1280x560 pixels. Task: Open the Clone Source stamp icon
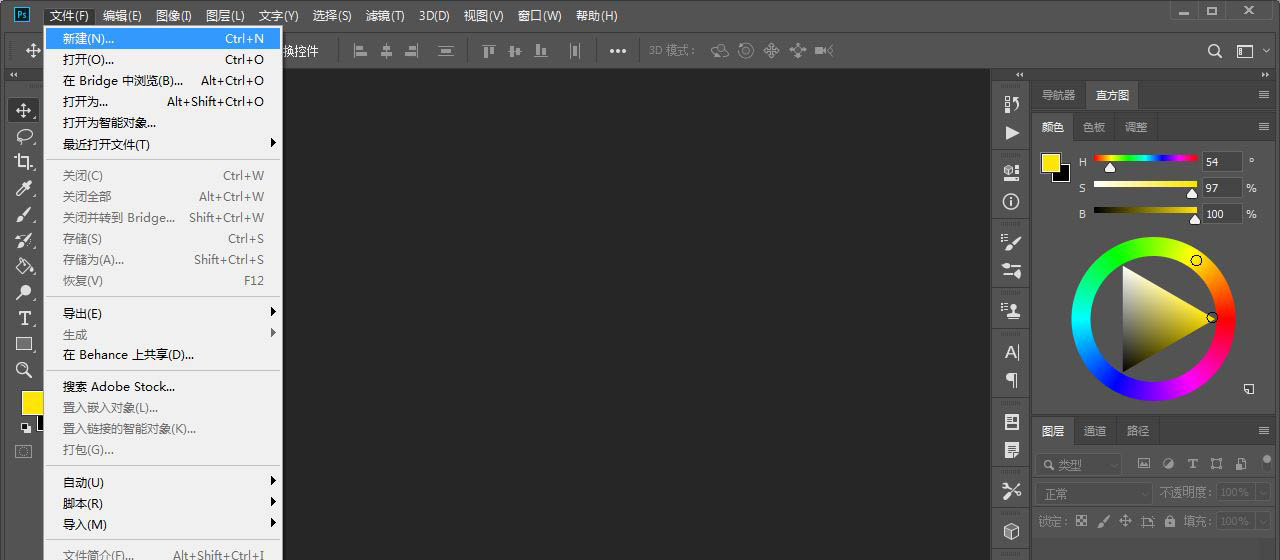1012,310
